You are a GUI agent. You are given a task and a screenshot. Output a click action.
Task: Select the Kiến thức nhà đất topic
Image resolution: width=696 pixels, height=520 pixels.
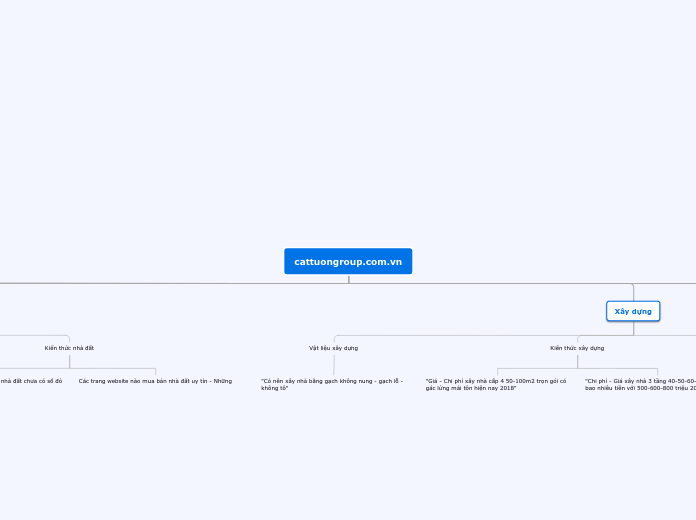(x=69, y=348)
